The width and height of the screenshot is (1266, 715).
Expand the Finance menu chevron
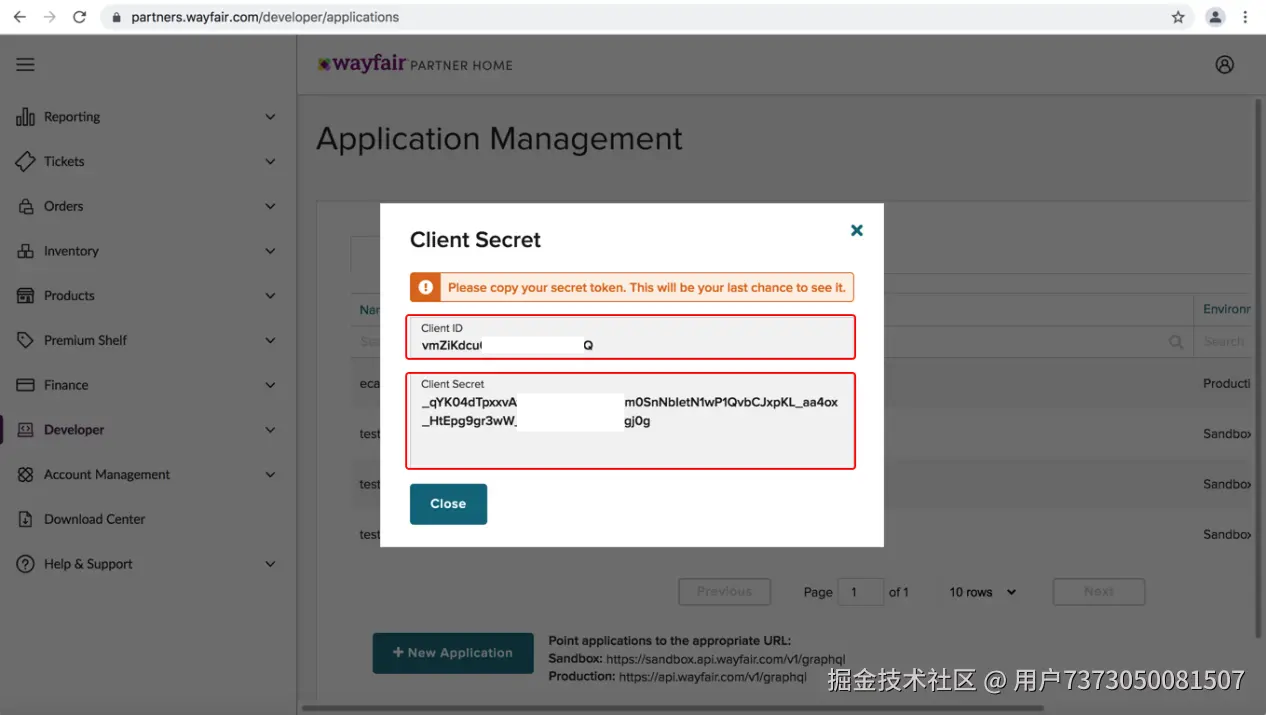tap(270, 385)
